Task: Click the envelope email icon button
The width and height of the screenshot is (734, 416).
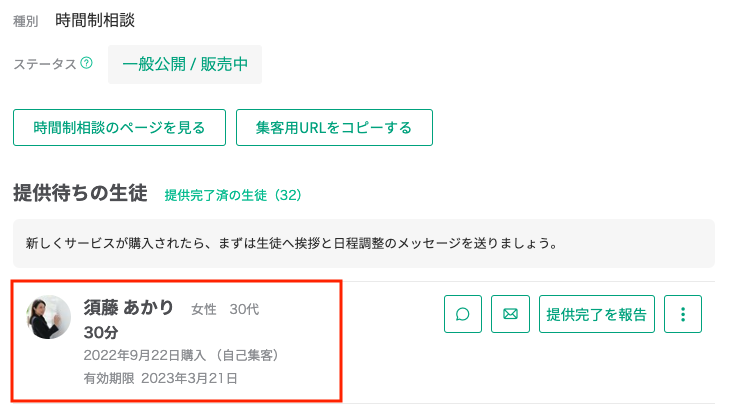Action: tap(510, 314)
